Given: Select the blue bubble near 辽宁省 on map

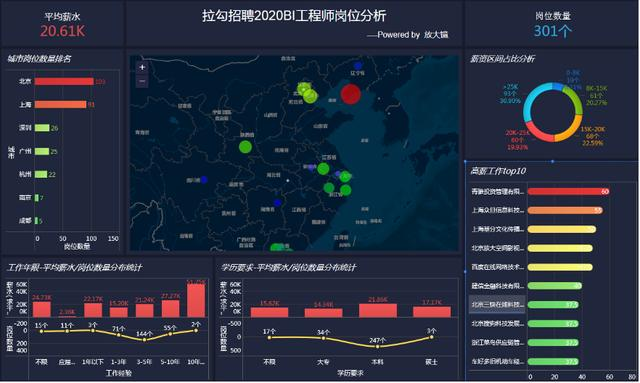Looking at the screenshot, I should [358, 65].
